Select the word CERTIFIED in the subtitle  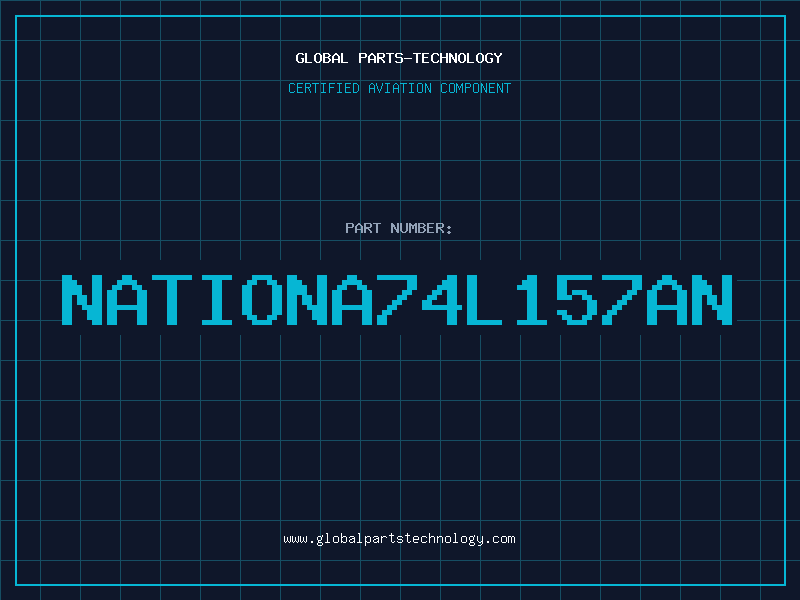(x=324, y=88)
